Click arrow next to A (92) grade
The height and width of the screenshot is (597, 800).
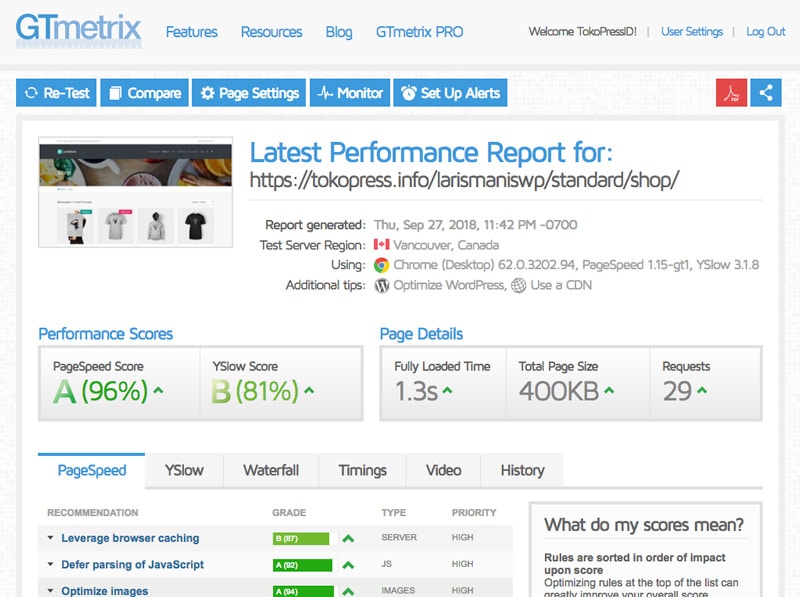tap(348, 565)
